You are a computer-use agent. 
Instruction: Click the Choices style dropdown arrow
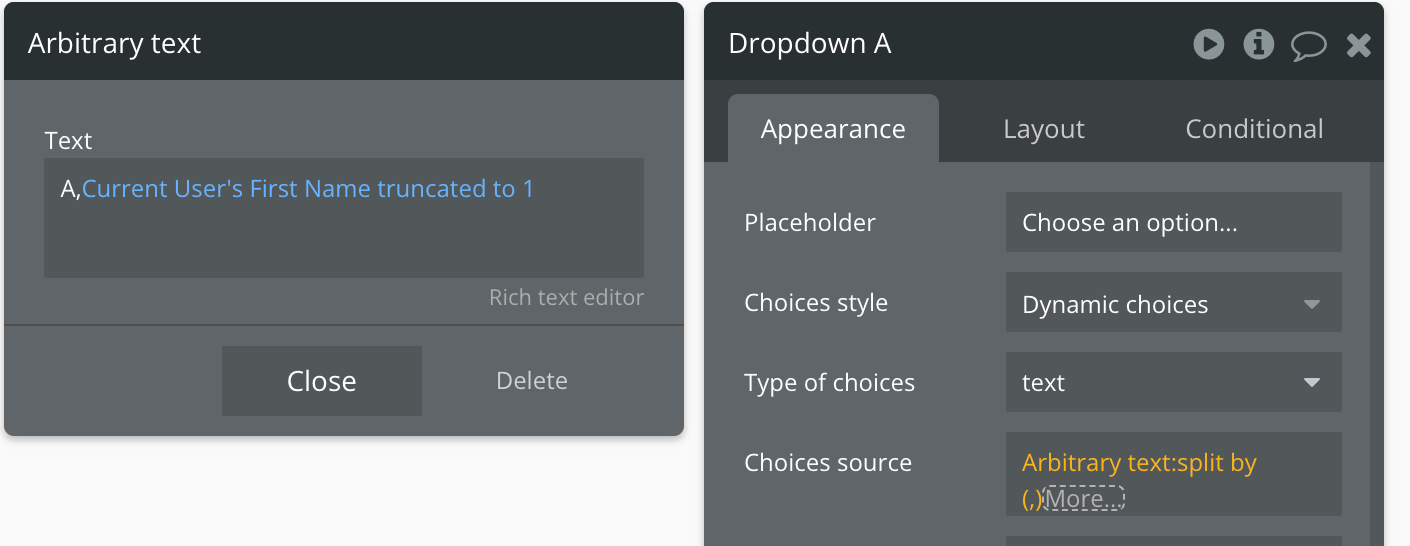coord(1312,304)
